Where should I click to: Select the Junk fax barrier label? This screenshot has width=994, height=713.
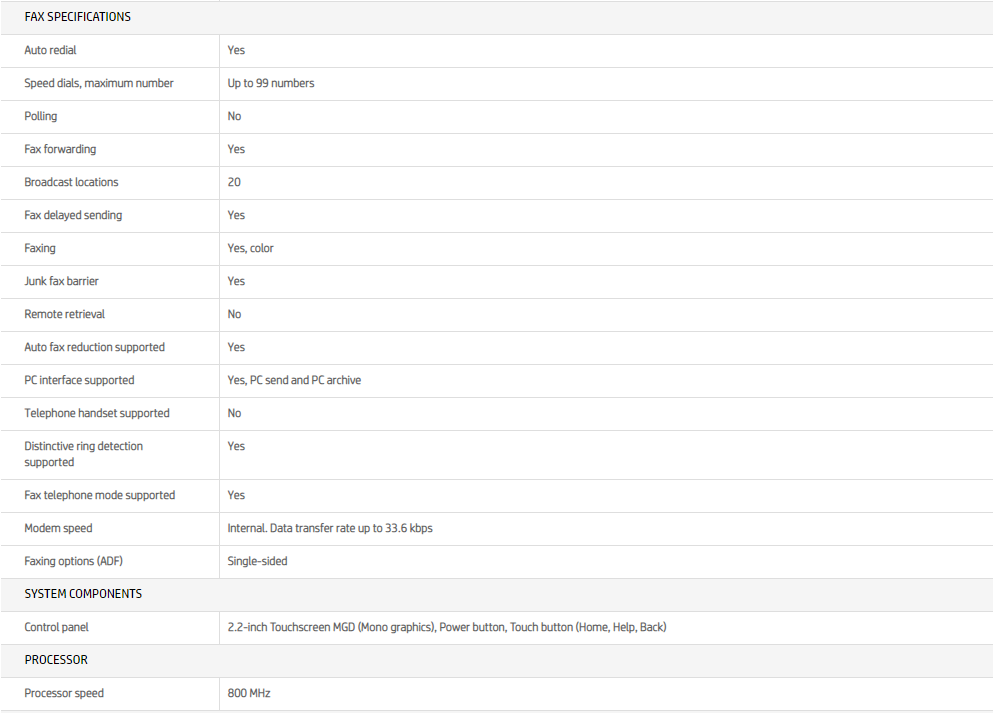(x=61, y=281)
